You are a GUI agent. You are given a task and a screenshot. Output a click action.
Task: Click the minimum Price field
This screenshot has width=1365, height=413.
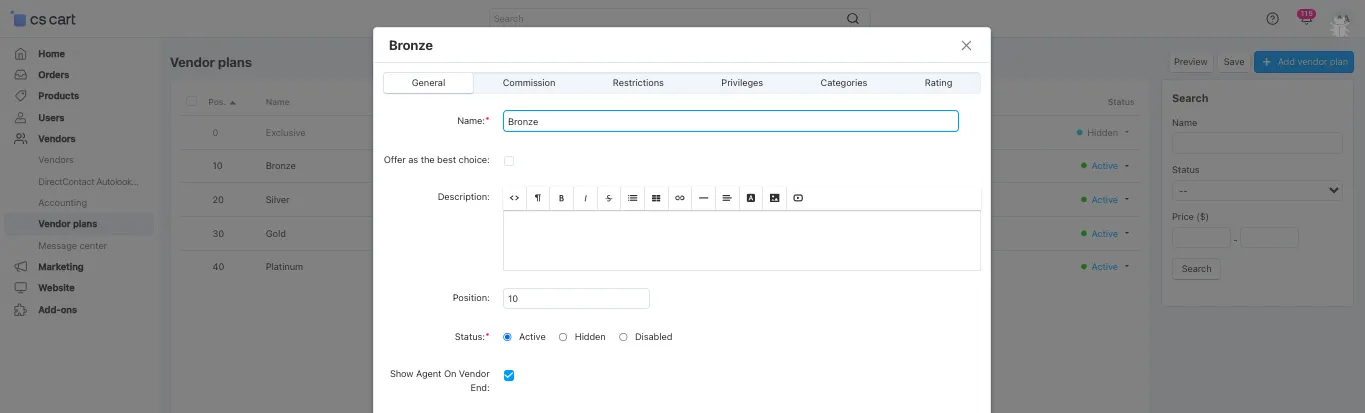tap(1201, 238)
